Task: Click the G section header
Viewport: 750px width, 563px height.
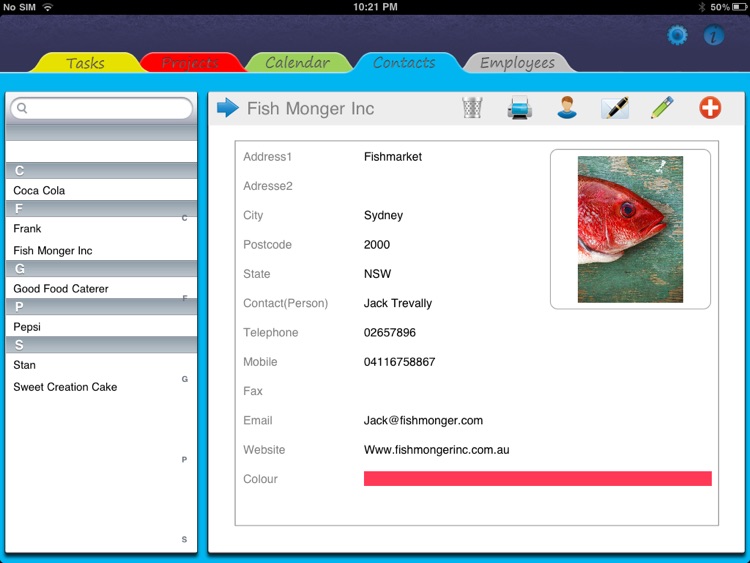Action: (101, 269)
